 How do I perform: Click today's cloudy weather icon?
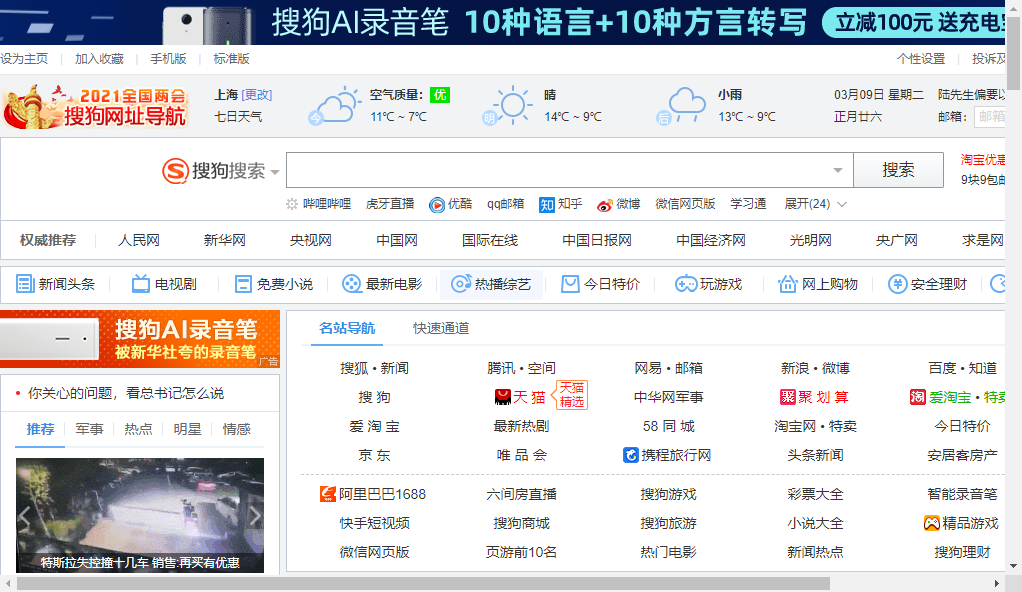[334, 106]
